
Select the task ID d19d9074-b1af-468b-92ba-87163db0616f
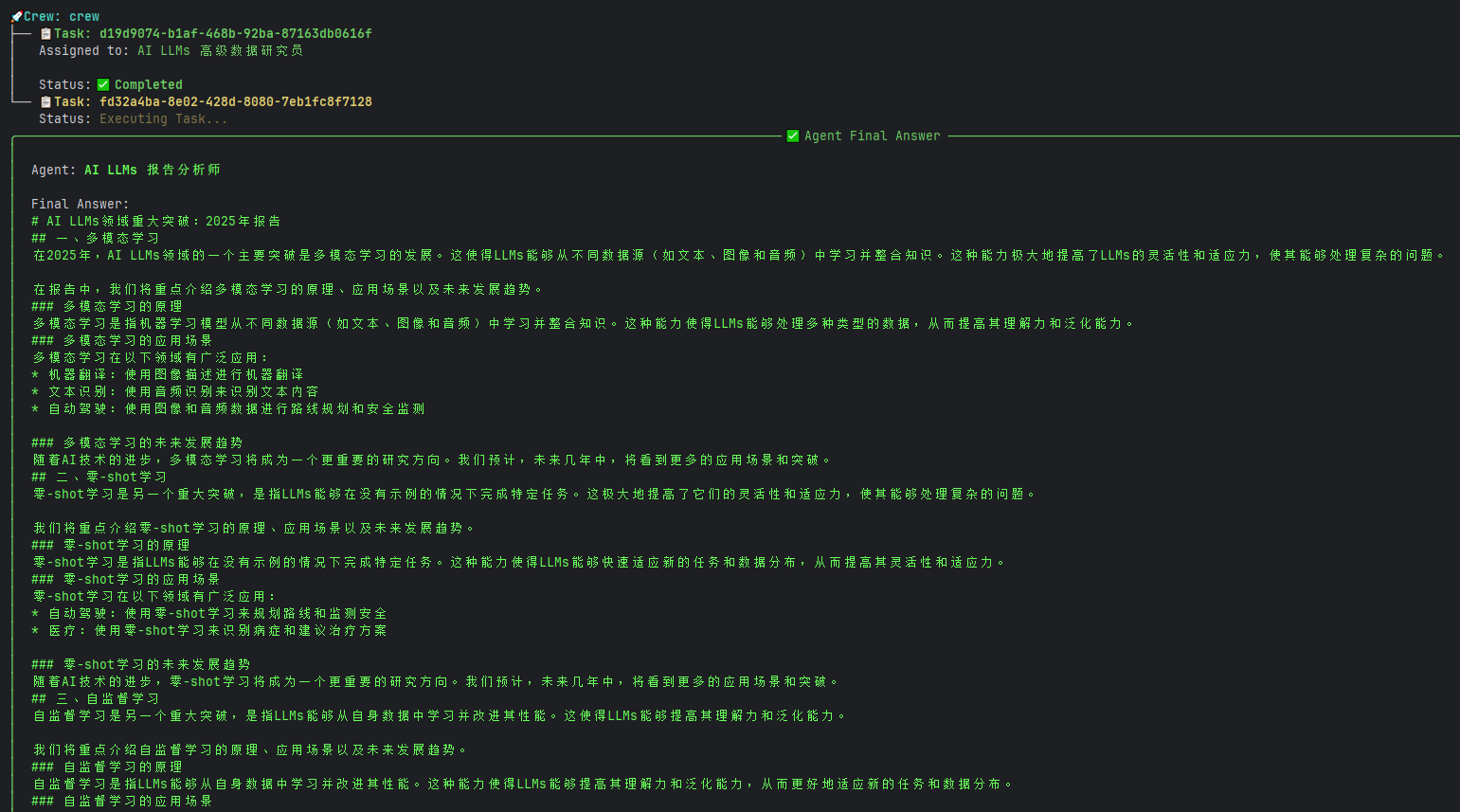tap(236, 33)
